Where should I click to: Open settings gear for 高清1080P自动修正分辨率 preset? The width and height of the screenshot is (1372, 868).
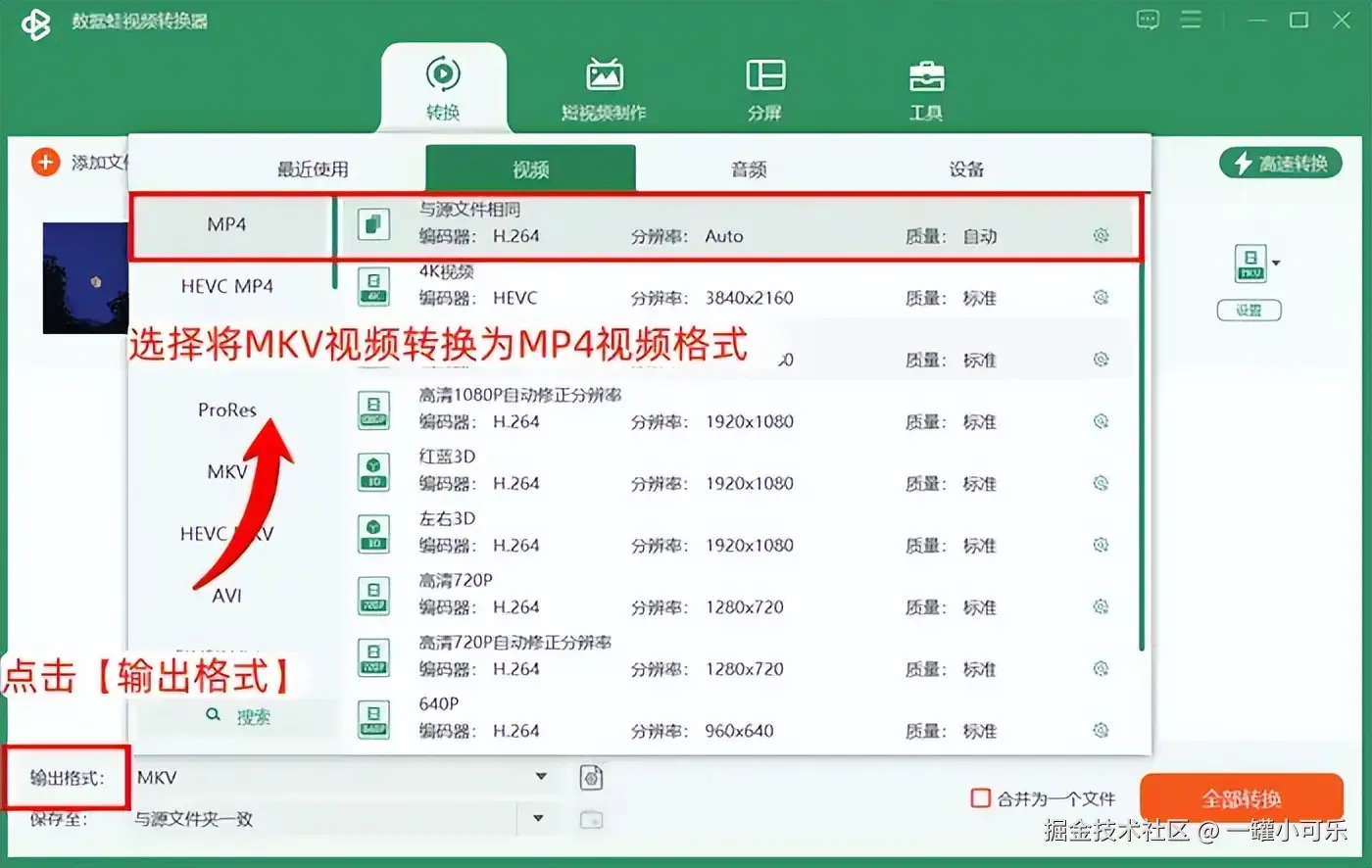(1101, 421)
